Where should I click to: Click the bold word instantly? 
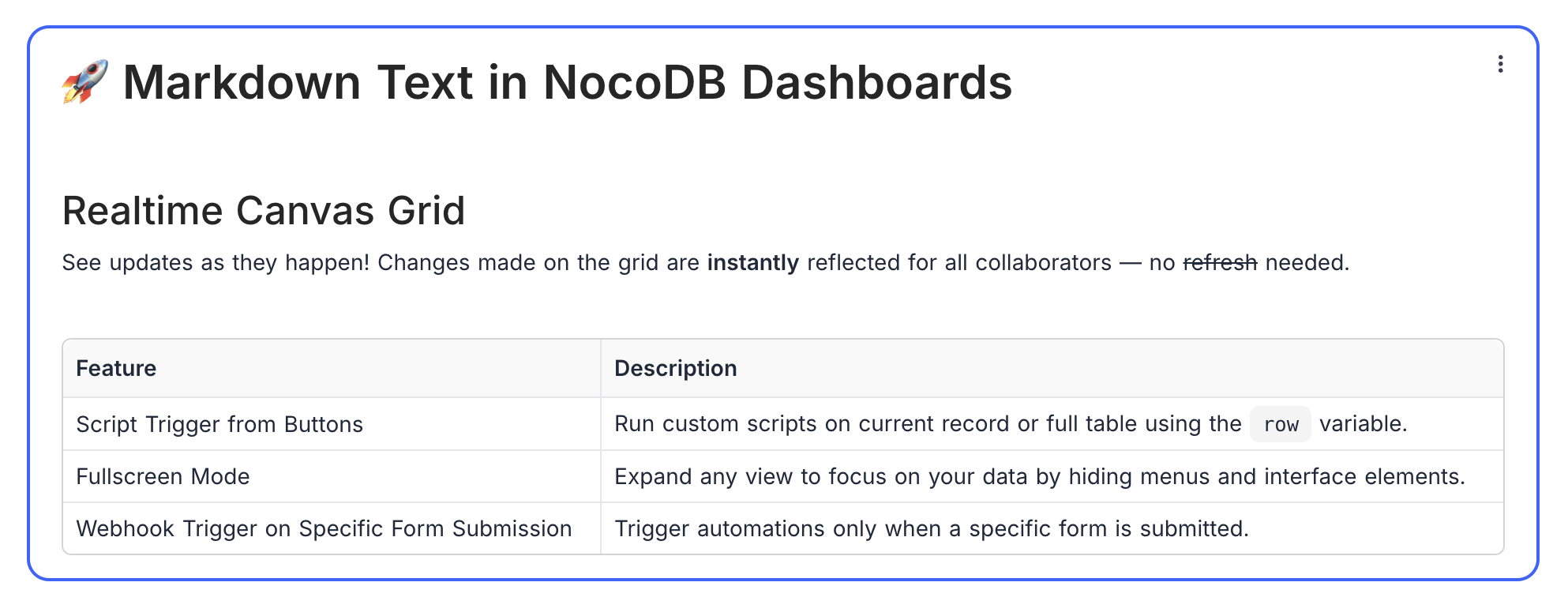pos(752,262)
